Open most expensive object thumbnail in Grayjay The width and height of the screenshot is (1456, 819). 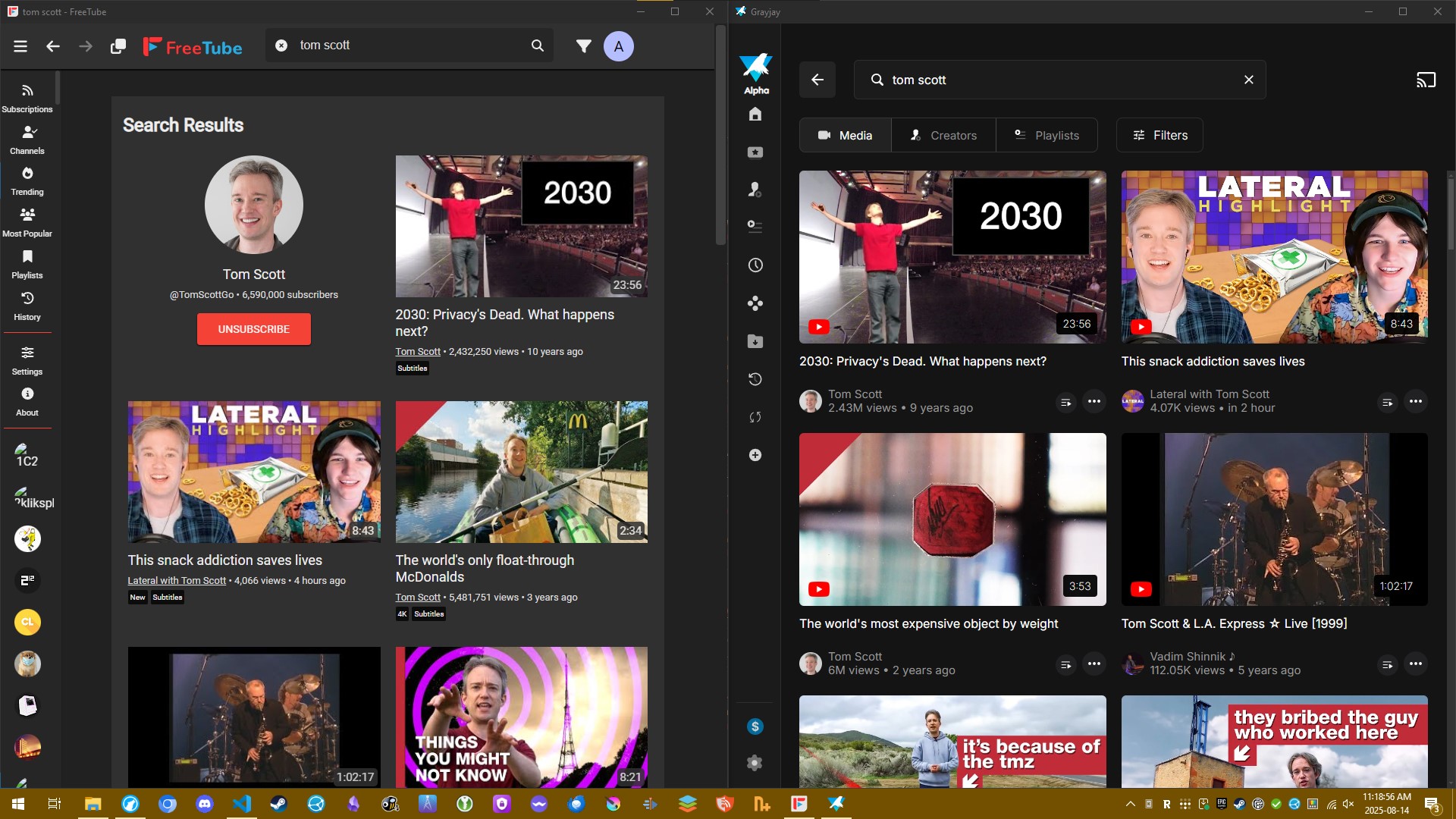pos(952,519)
